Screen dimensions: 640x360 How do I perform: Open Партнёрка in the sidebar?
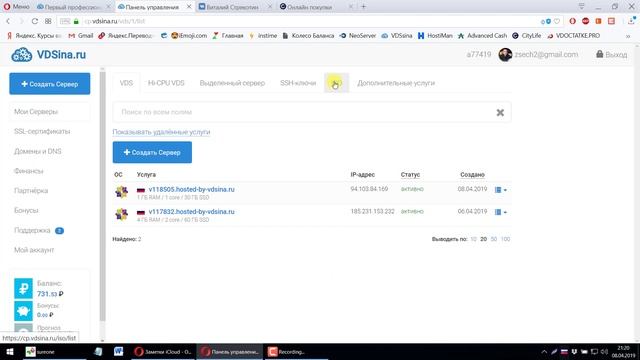pos(31,191)
